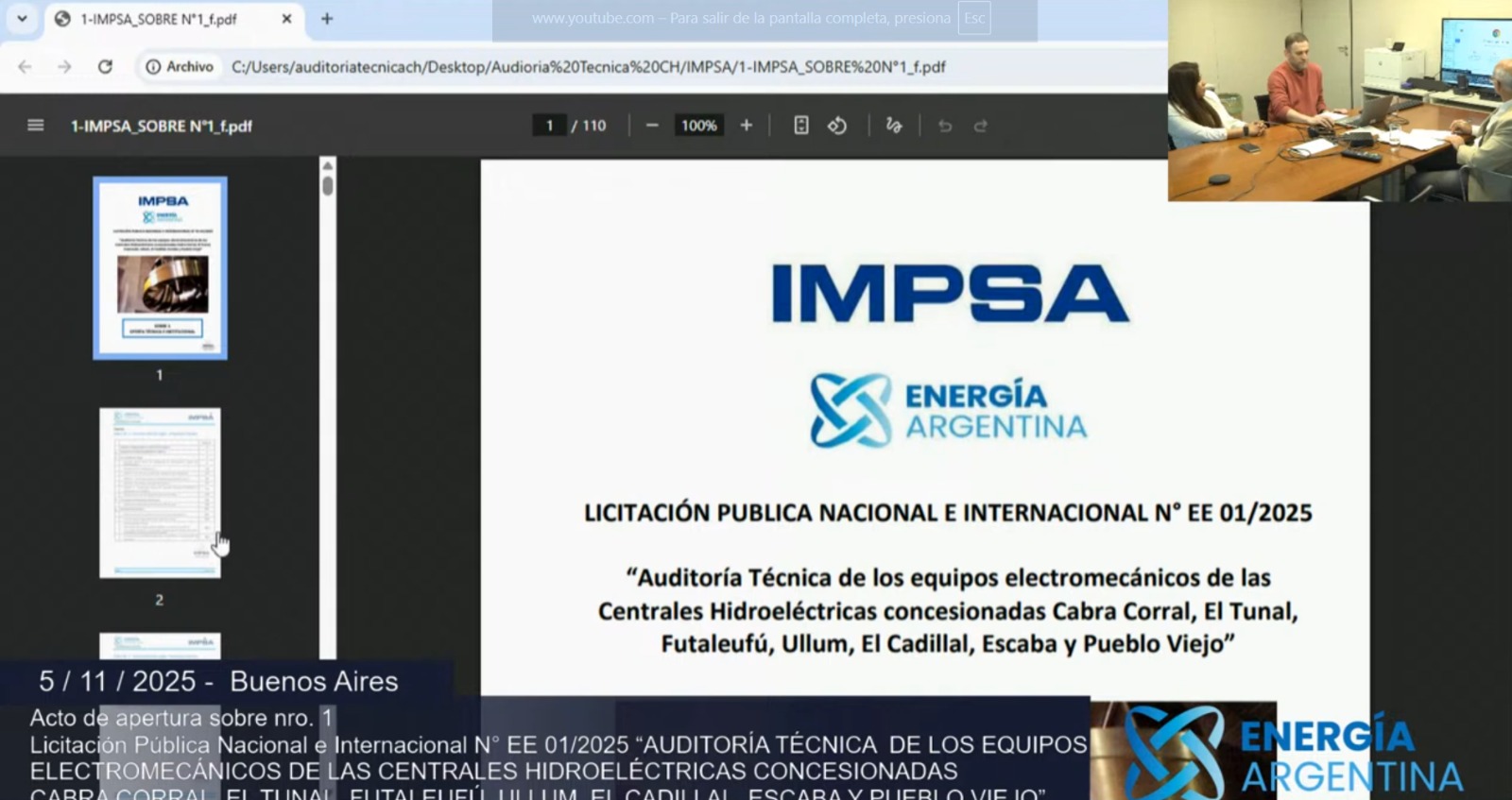This screenshot has height=800, width=1512.
Task: Click the Archivo site info button
Action: (x=180, y=67)
